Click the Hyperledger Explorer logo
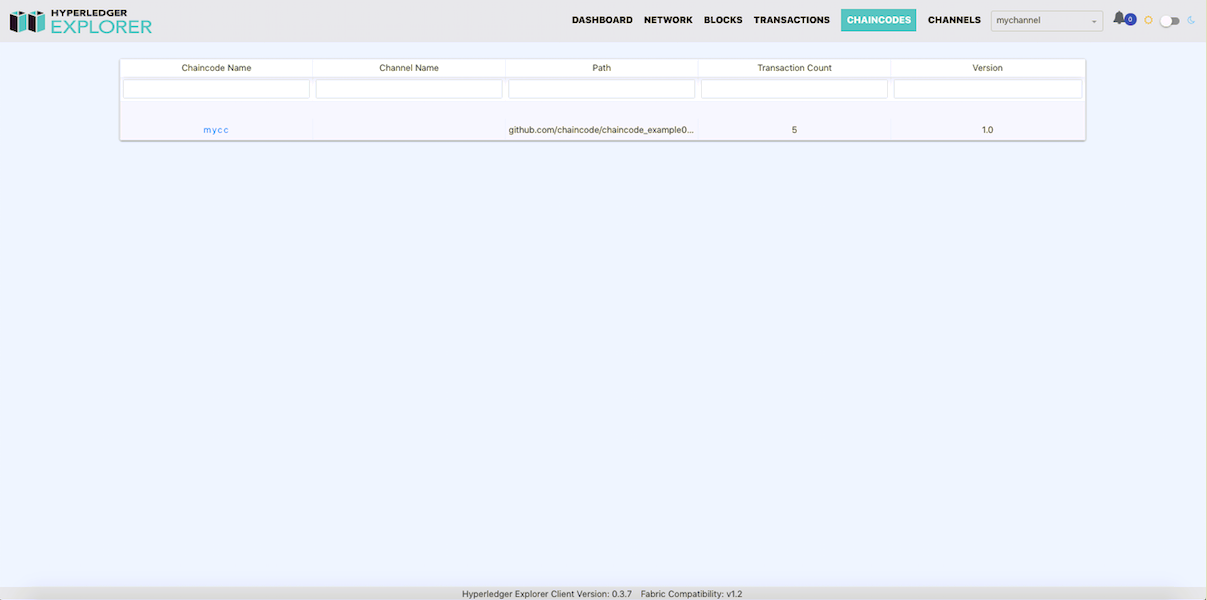Viewport: 1207px width, 600px height. click(81, 21)
